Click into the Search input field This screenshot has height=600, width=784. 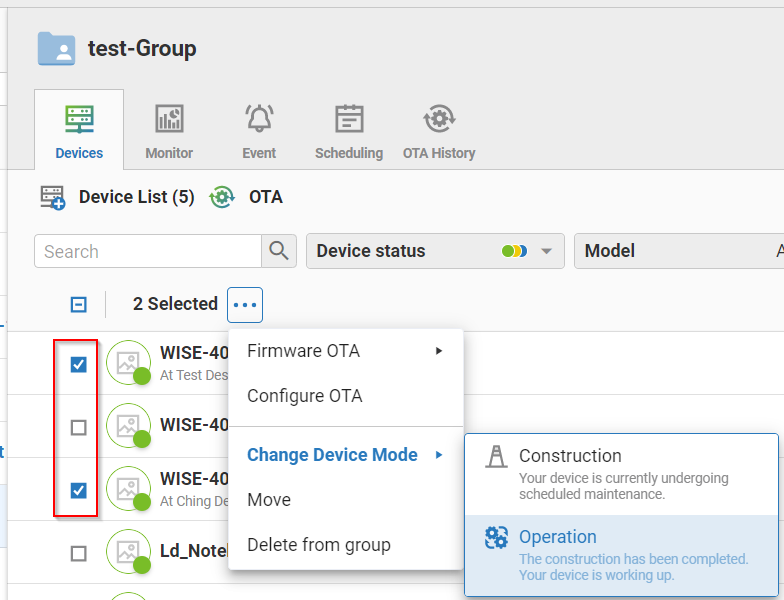pos(148,251)
